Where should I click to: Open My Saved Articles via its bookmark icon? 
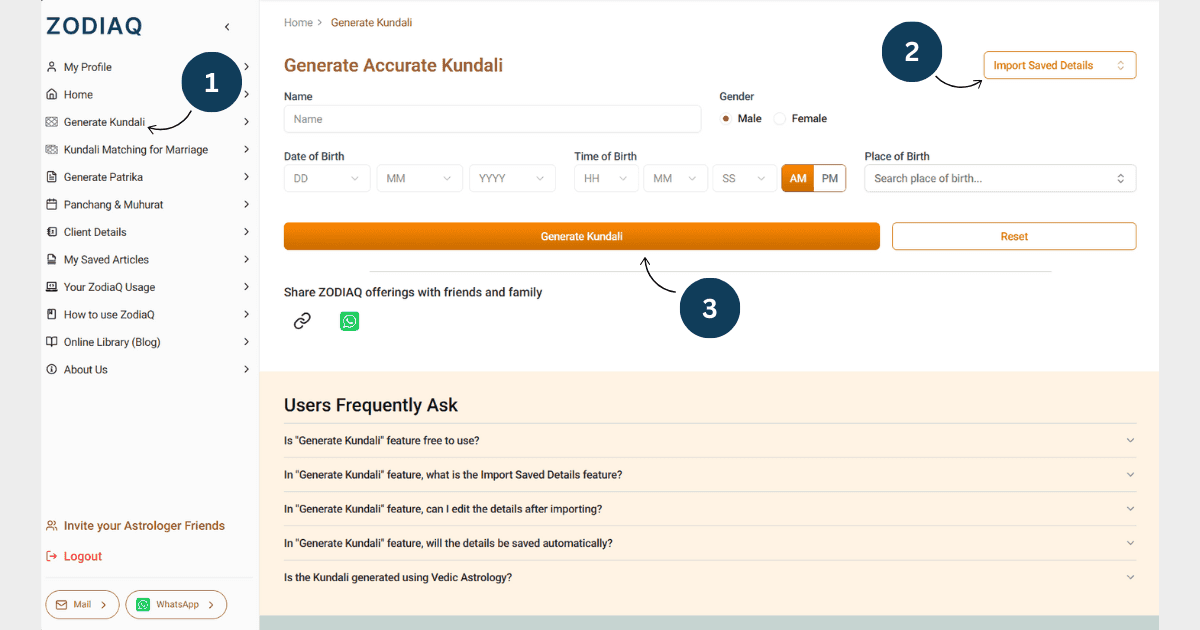coord(51,259)
